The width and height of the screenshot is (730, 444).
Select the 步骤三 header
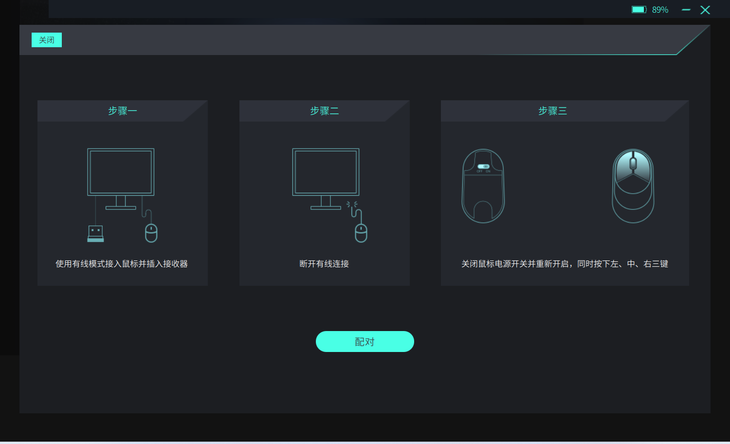[x=553, y=111]
